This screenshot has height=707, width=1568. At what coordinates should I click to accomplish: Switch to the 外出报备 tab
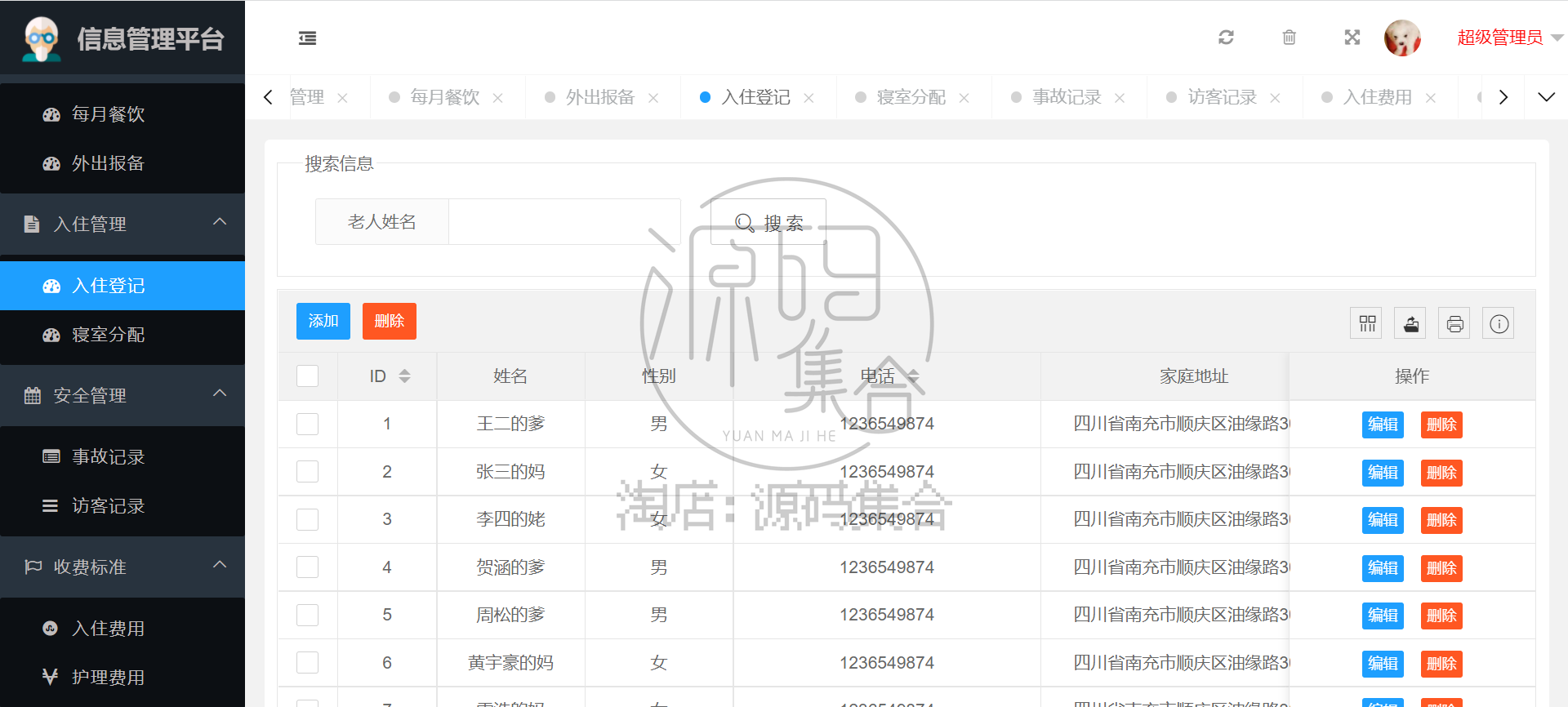tap(600, 97)
